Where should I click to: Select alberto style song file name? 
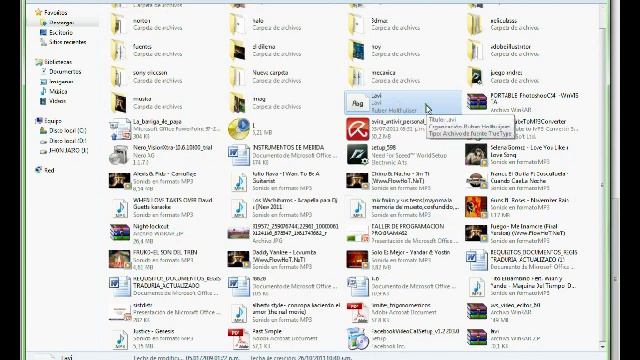296,308
